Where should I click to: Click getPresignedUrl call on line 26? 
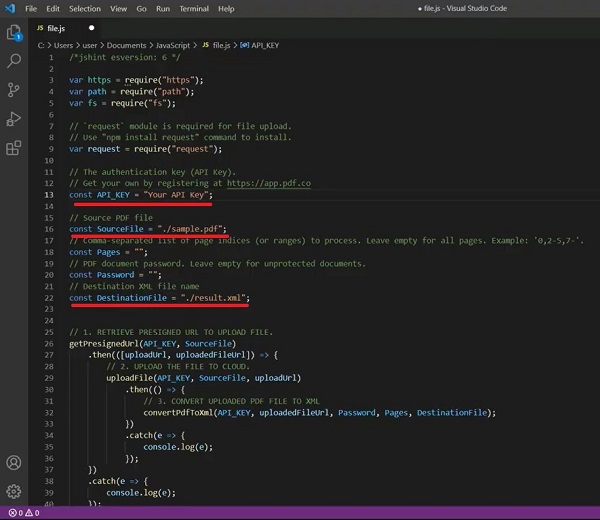[104, 344]
